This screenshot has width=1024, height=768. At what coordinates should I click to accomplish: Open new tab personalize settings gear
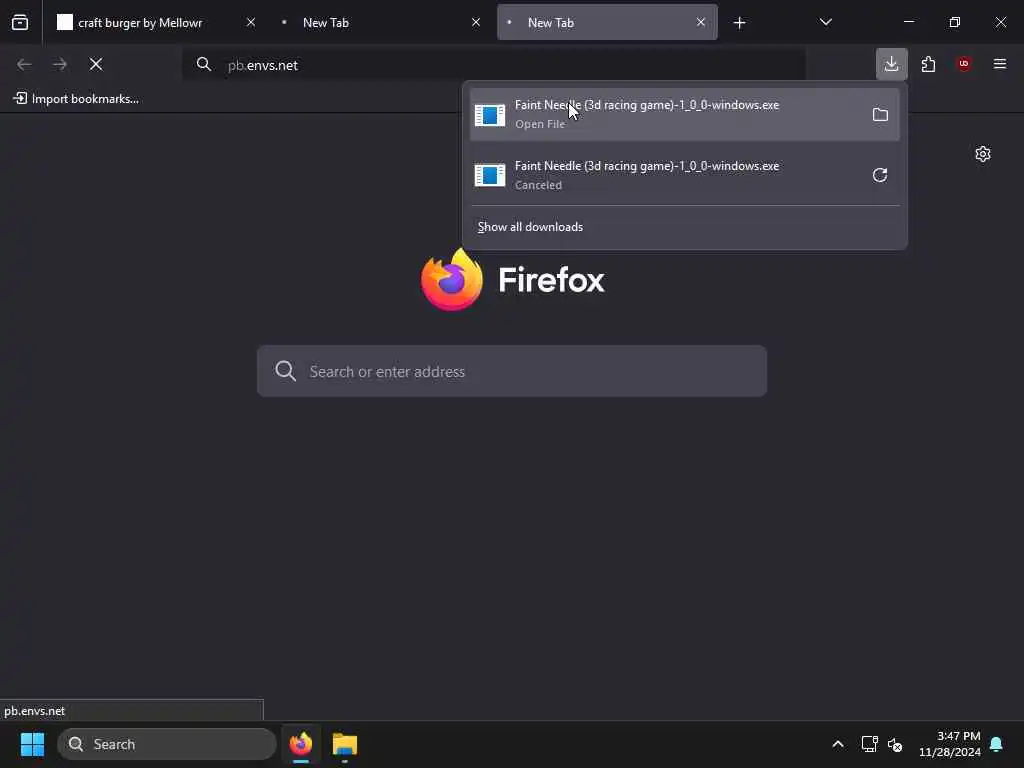[x=983, y=154]
